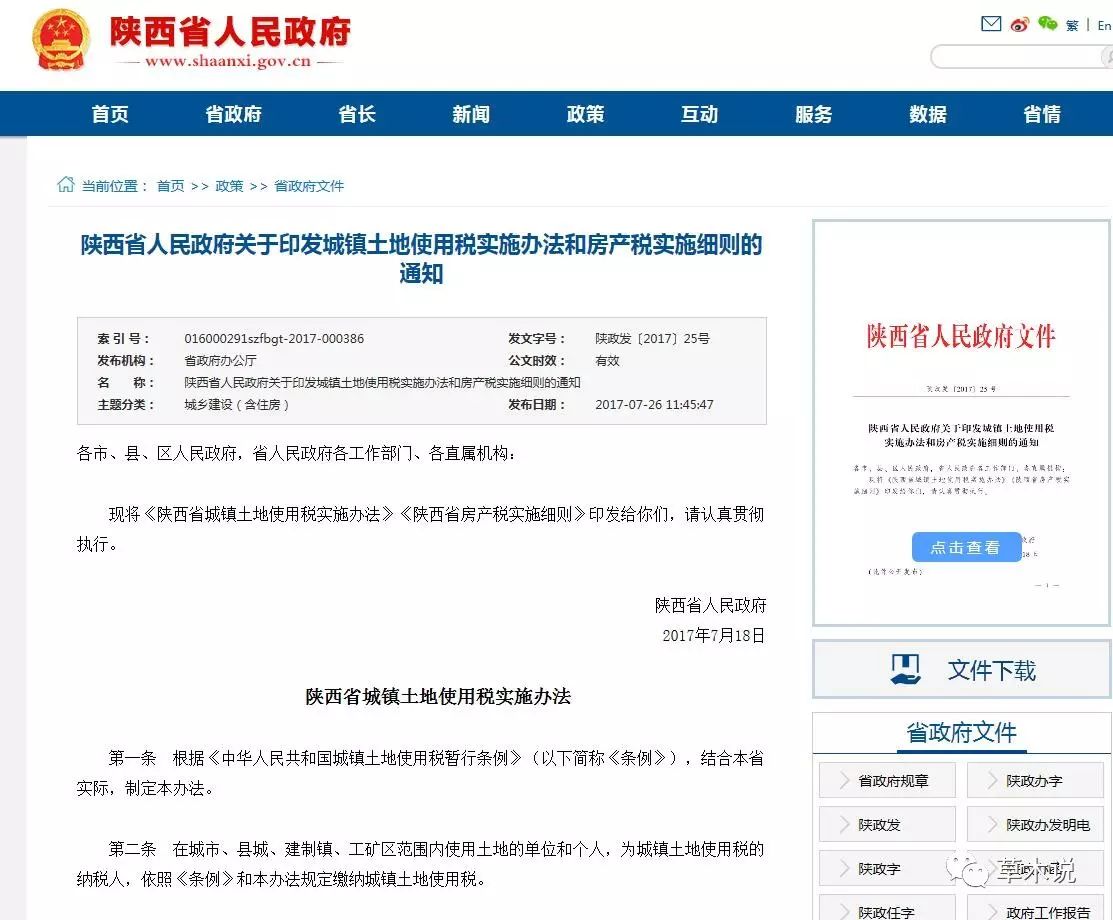1113x920 pixels.
Task: Click the mail envelope icon
Action: pyautogui.click(x=991, y=24)
